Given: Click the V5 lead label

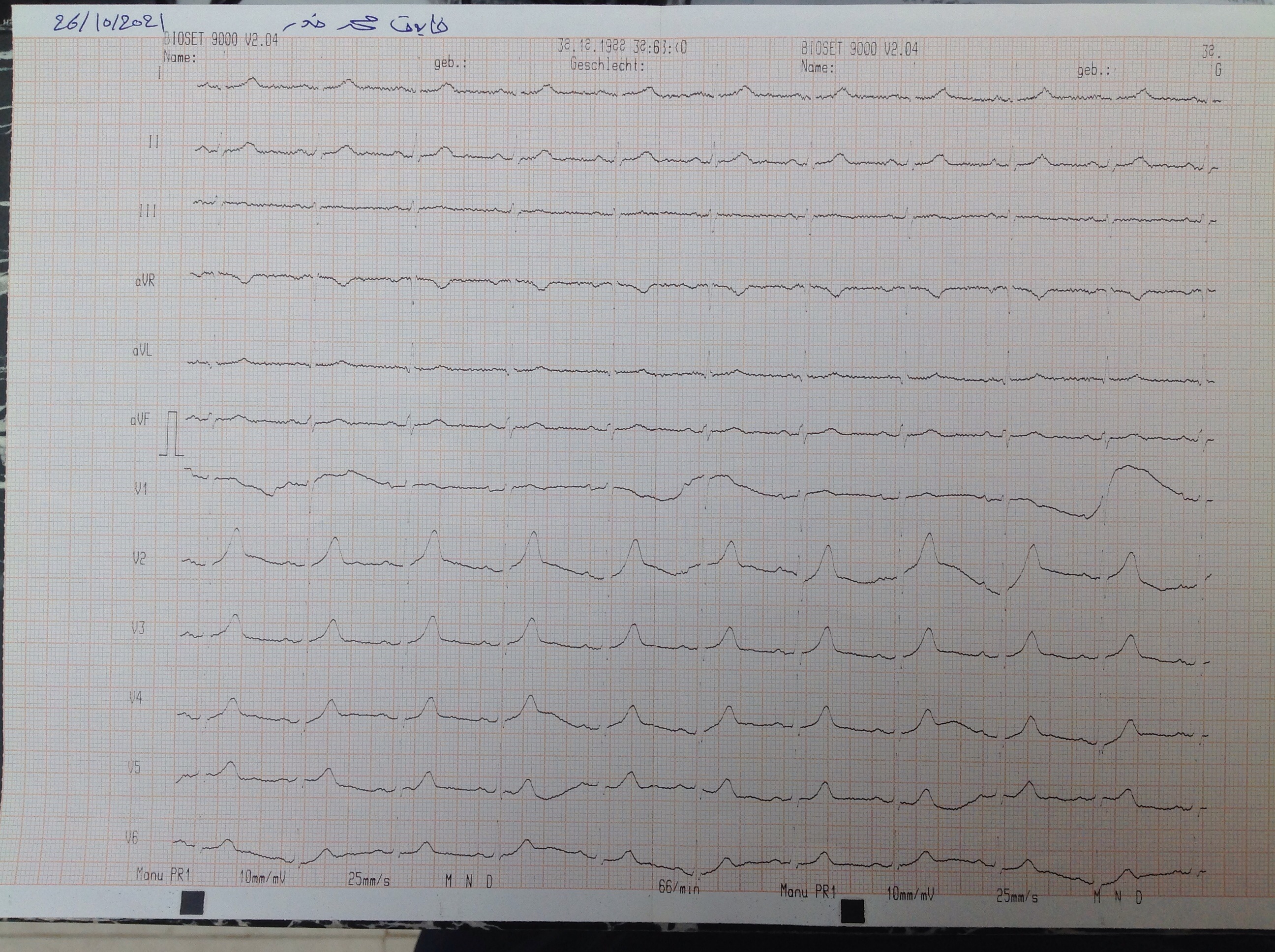Looking at the screenshot, I should point(134,768).
